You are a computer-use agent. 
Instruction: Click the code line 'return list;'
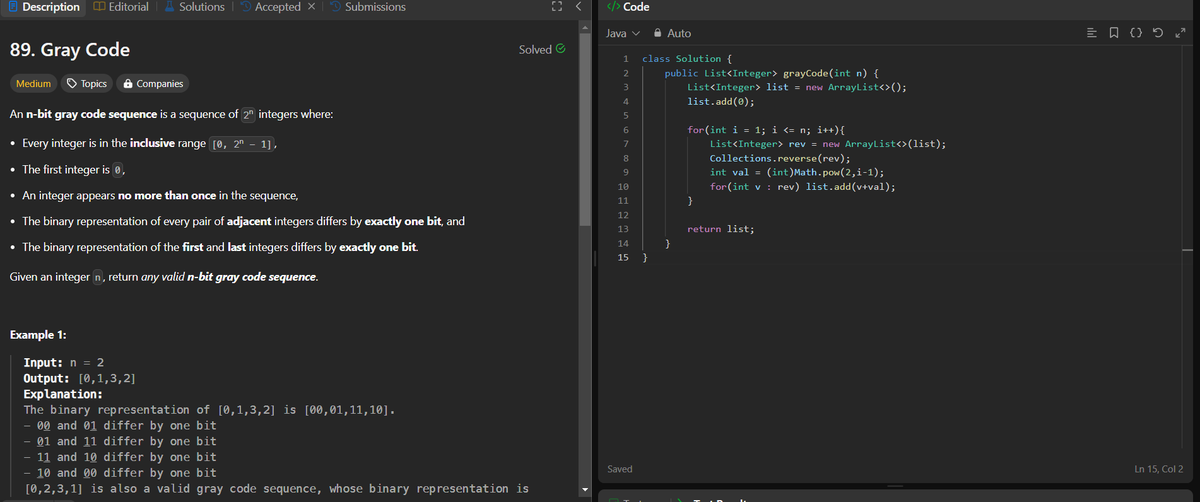tap(720, 229)
